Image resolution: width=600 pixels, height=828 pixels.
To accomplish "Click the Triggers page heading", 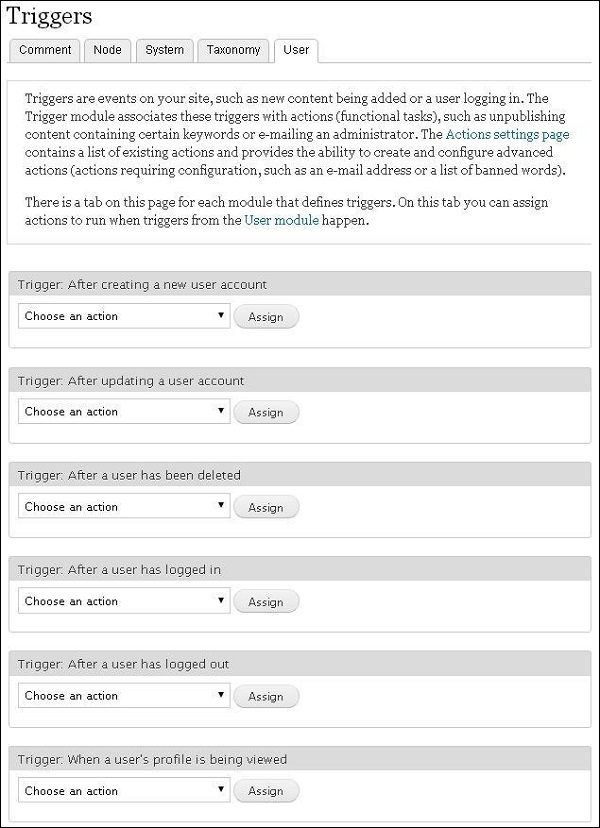I will 52,16.
